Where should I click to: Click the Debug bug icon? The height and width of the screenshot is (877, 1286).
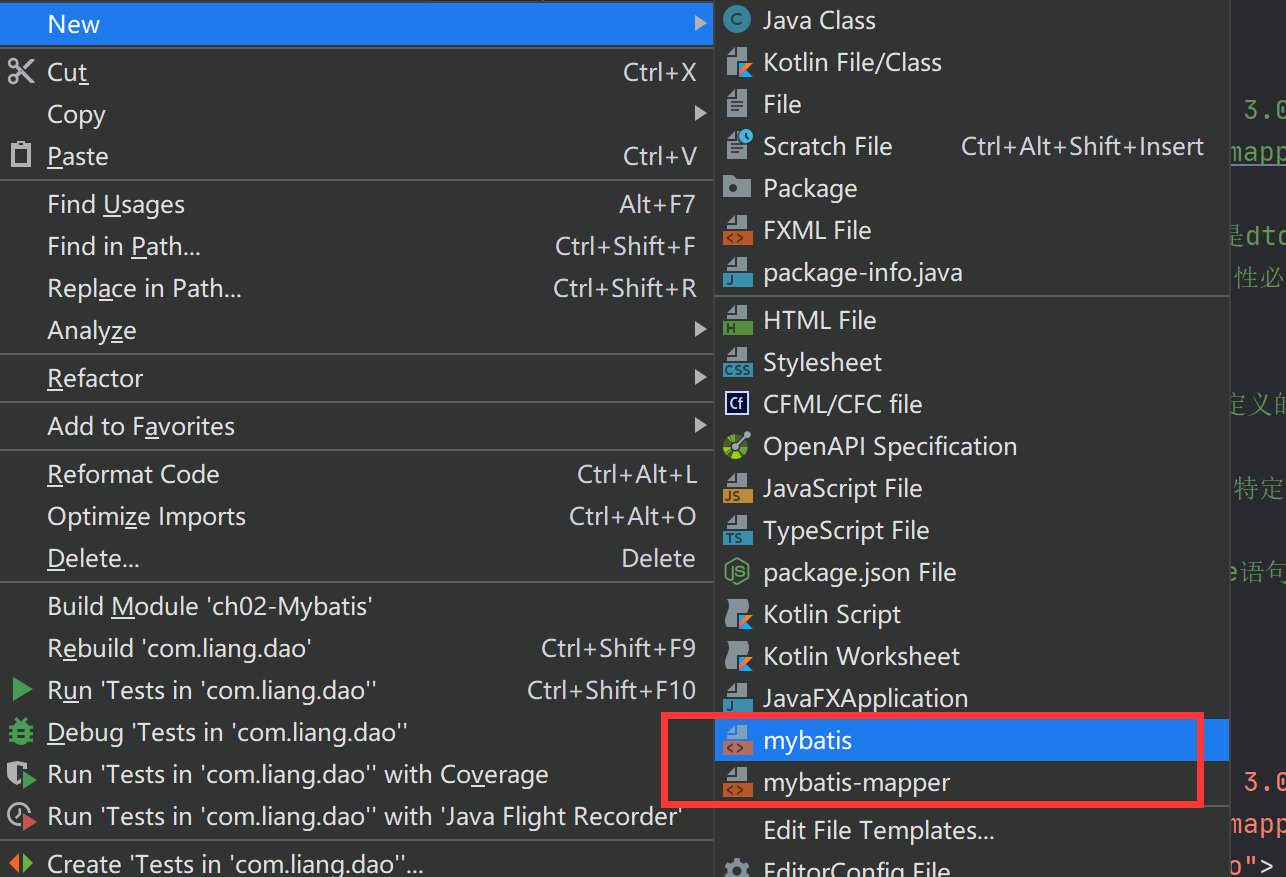(x=21, y=732)
